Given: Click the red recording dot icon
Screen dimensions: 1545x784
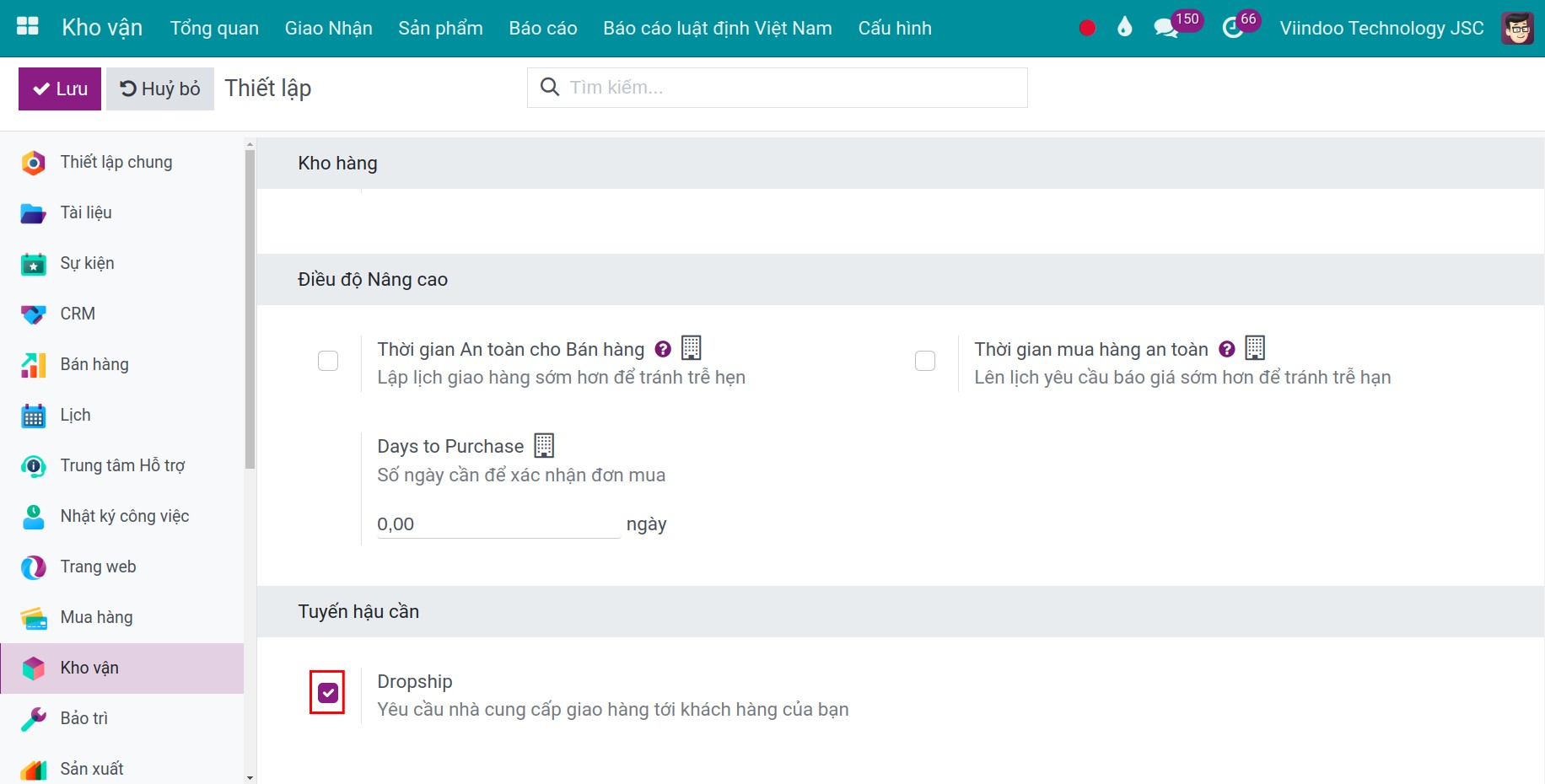Looking at the screenshot, I should pyautogui.click(x=1087, y=28).
